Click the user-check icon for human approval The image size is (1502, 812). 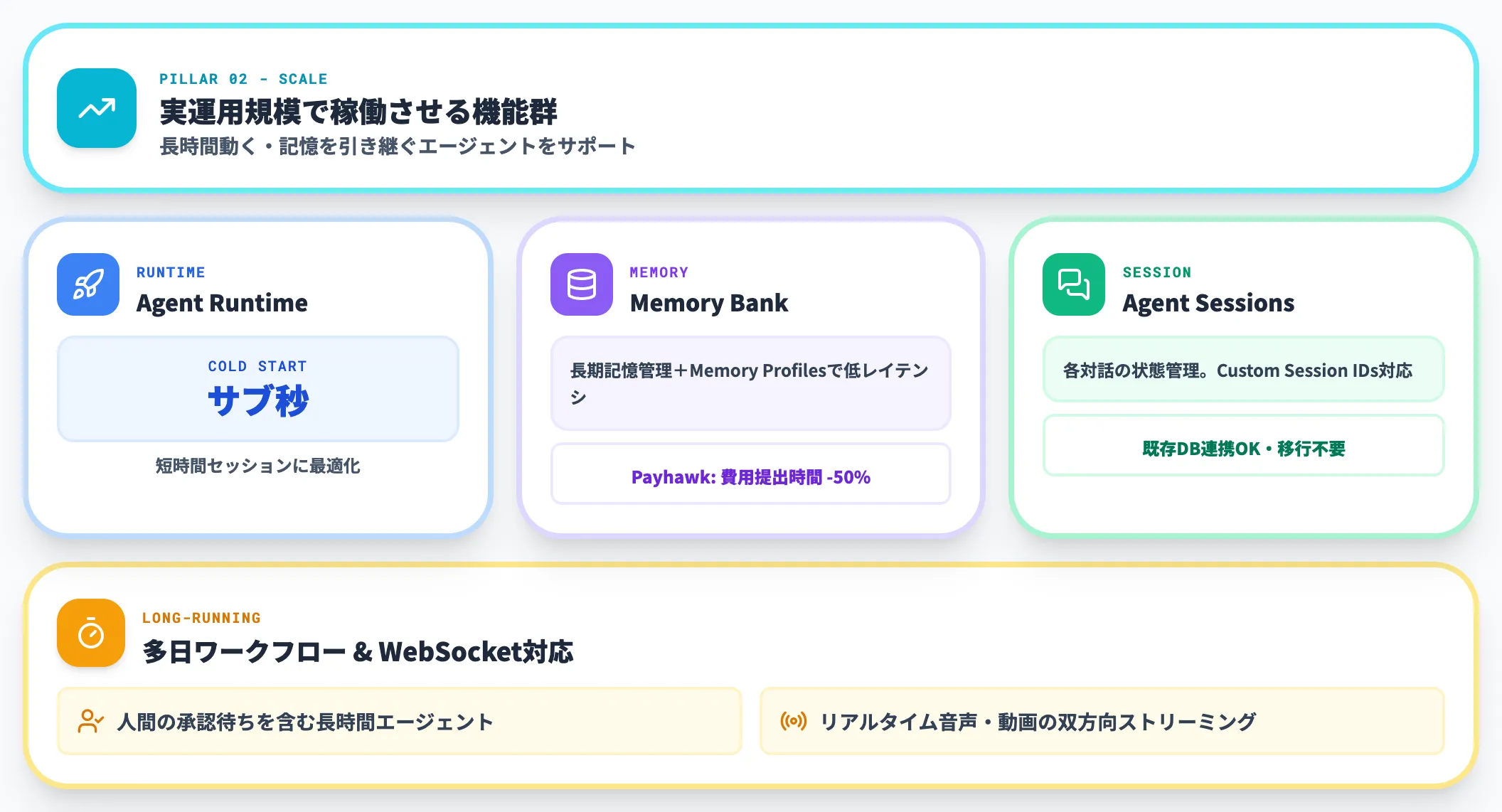[90, 721]
